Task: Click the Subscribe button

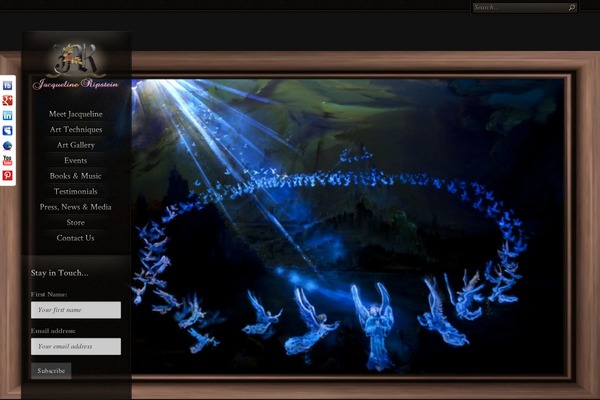Action: point(51,371)
